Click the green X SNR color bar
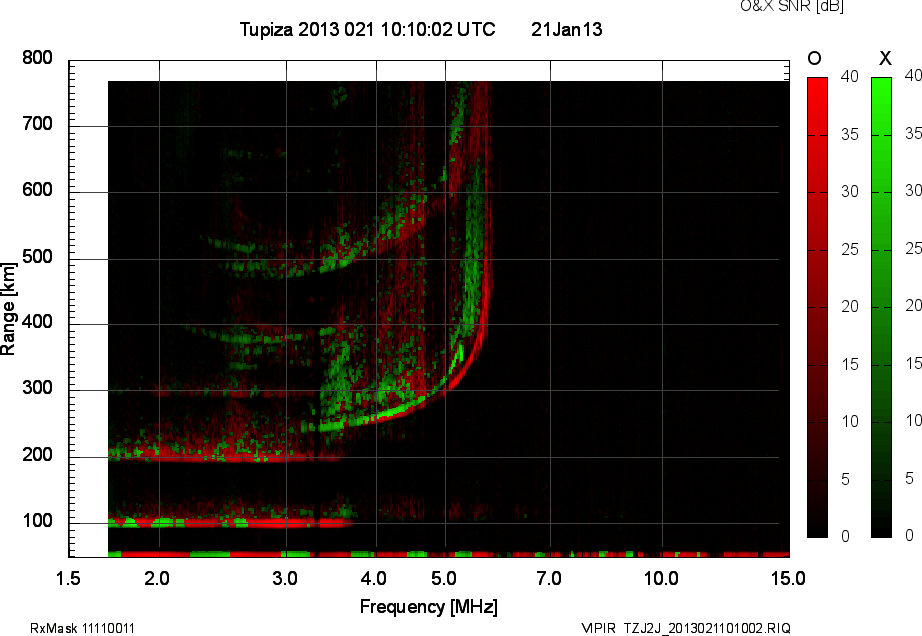 coord(881,307)
